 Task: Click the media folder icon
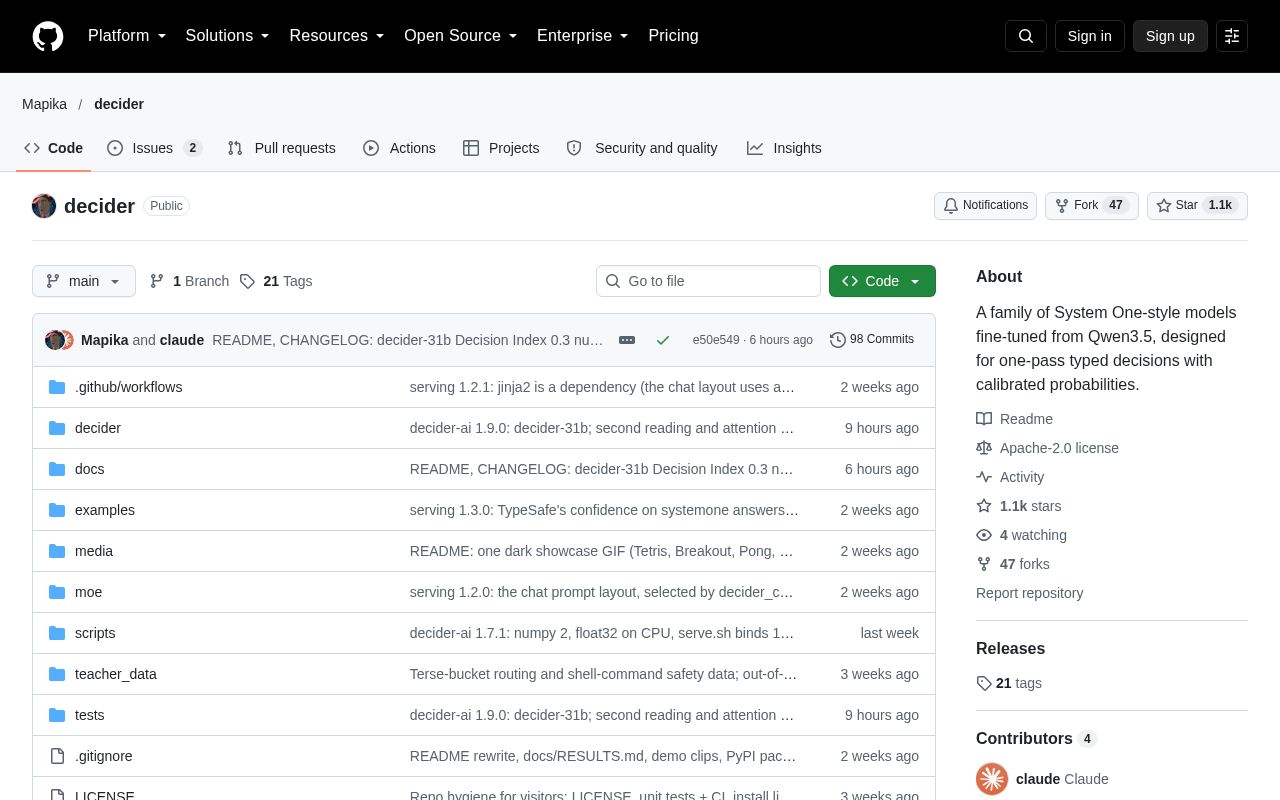[57, 551]
